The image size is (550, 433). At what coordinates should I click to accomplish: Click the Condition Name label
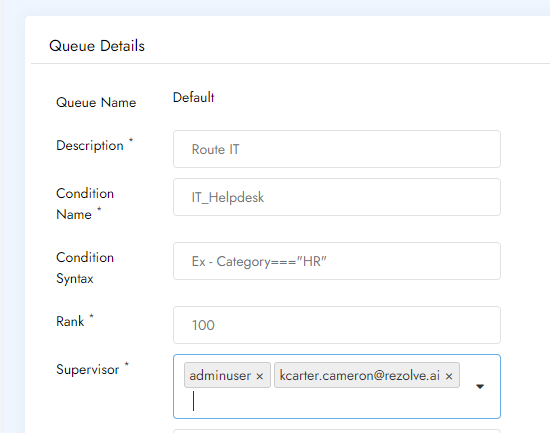(85, 204)
